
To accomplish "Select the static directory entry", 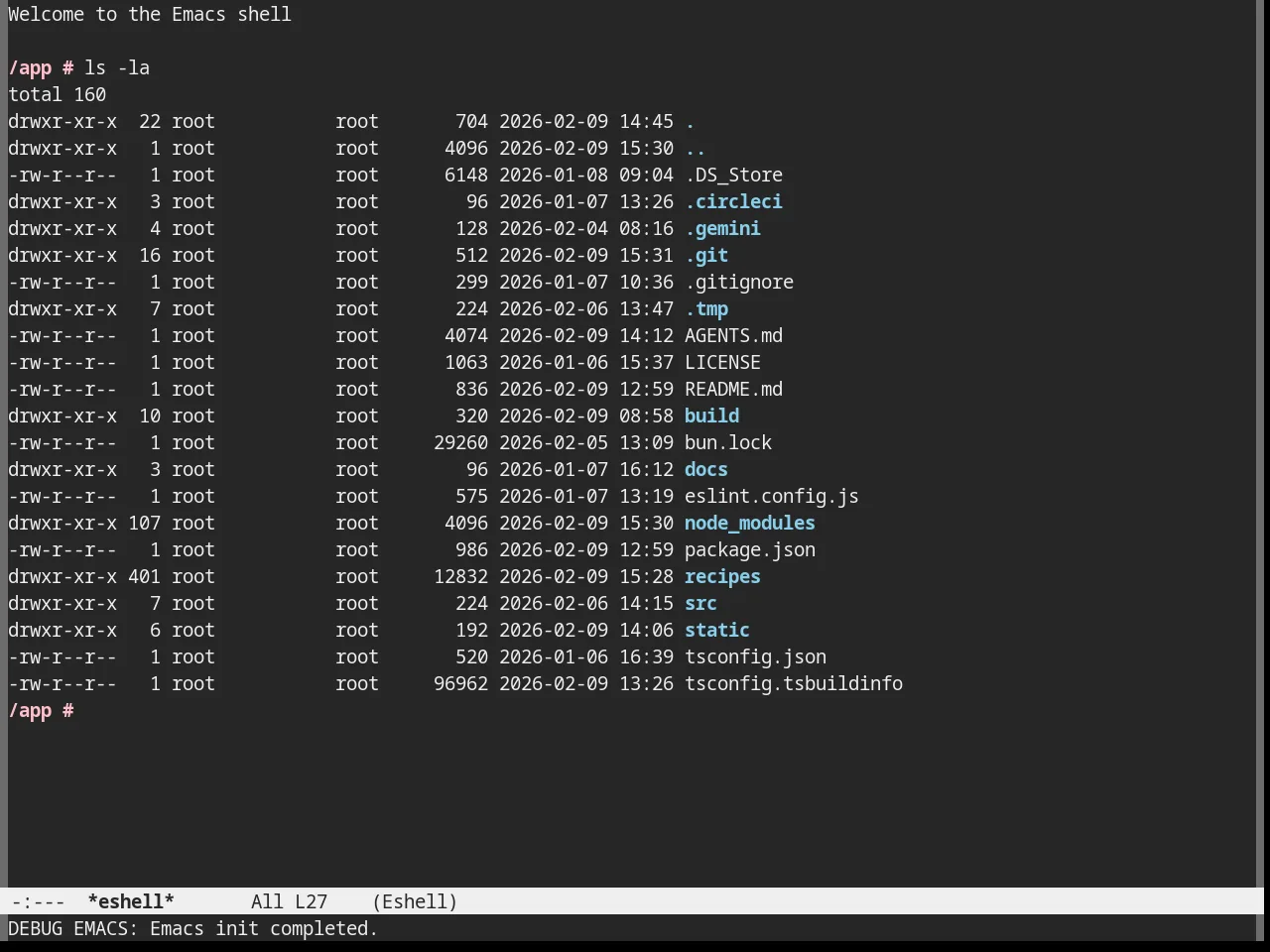I will point(717,630).
